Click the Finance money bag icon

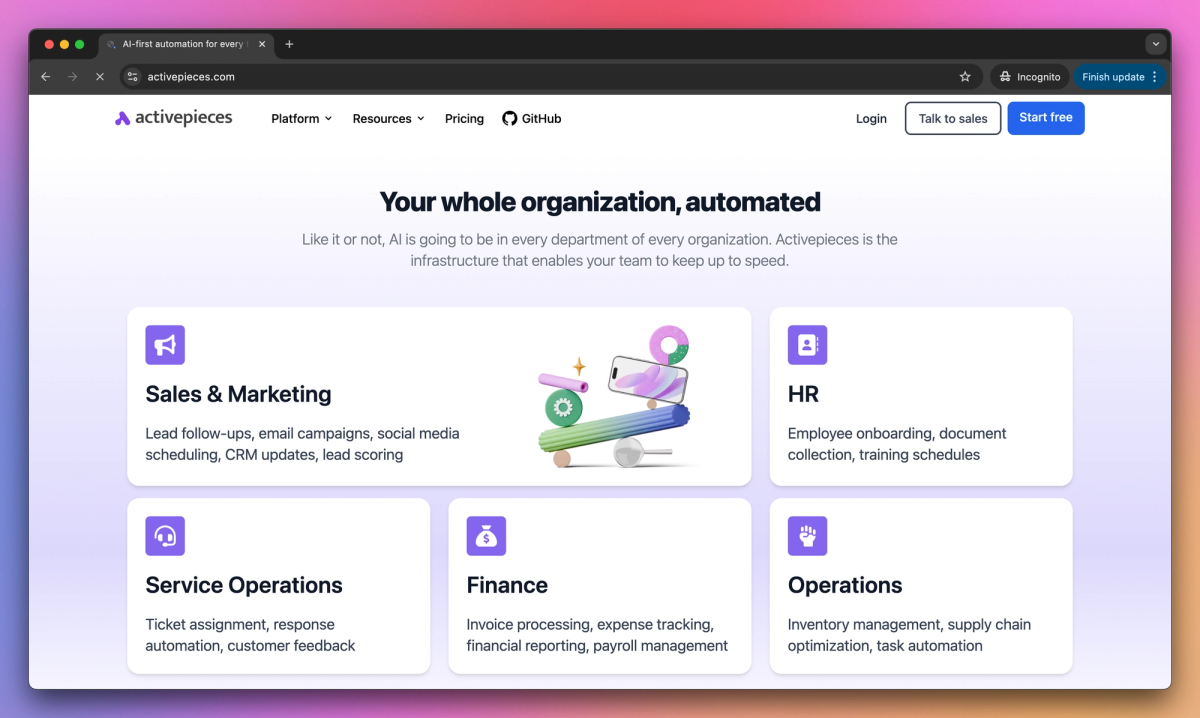486,536
